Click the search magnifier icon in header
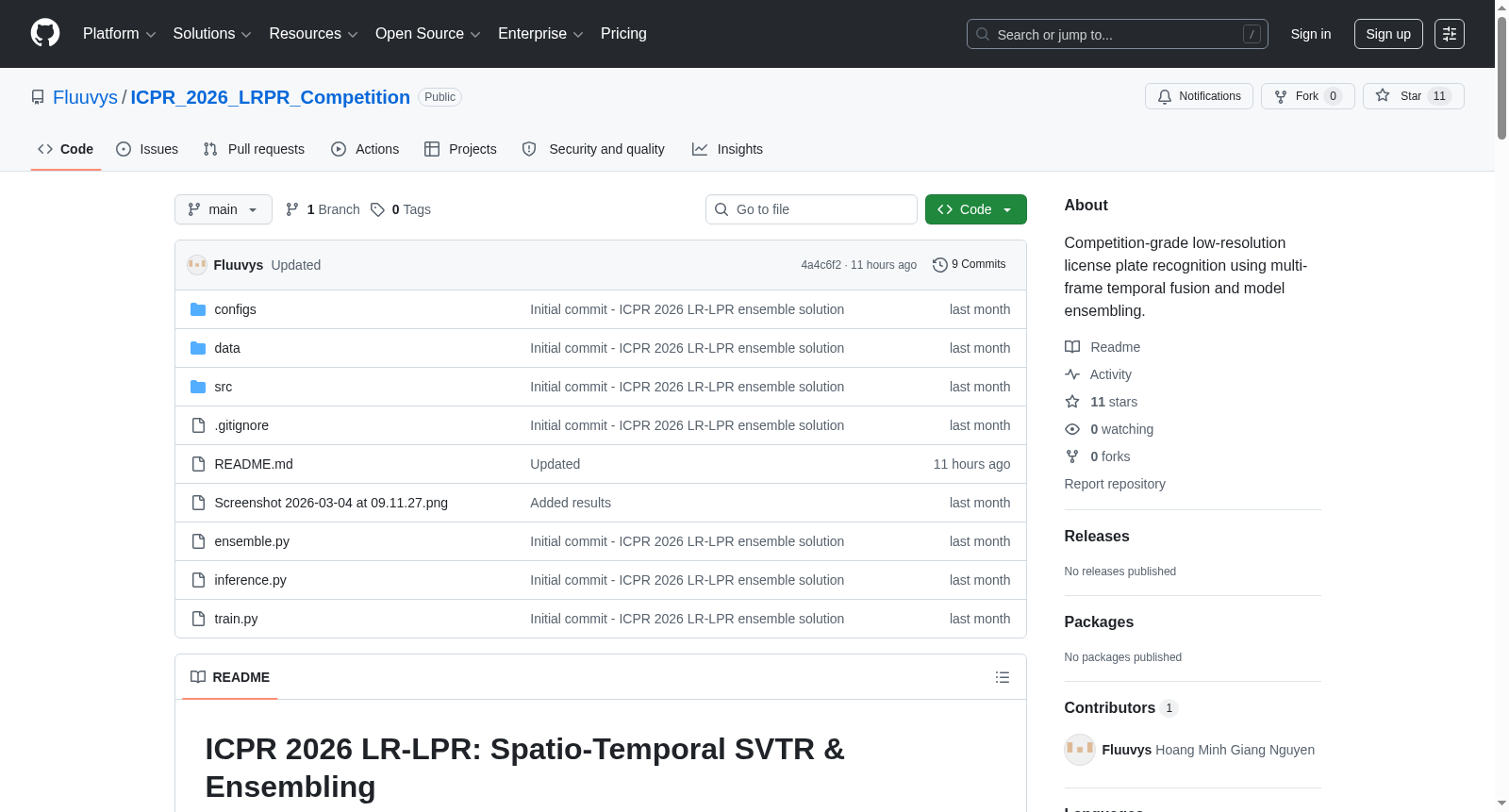Viewport: 1509px width, 812px height. tap(983, 34)
